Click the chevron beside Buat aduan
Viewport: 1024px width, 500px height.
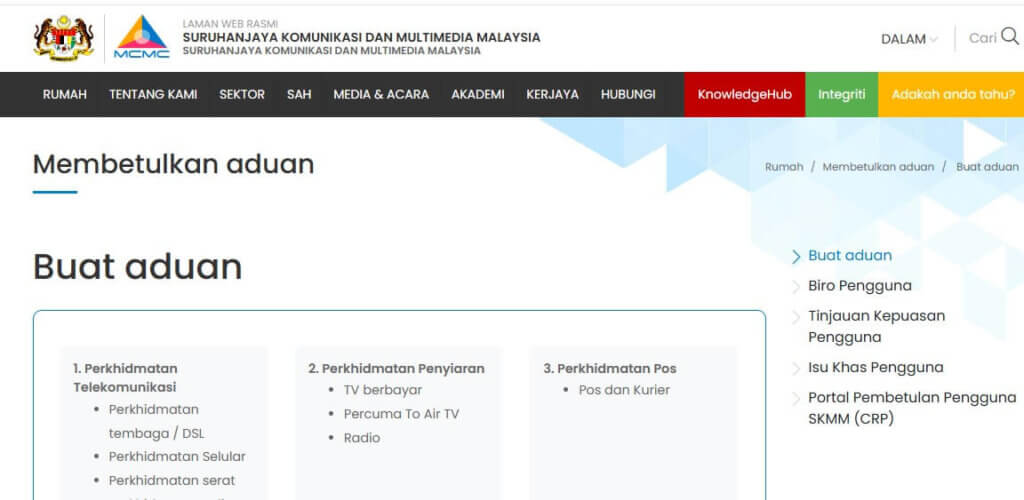[795, 257]
